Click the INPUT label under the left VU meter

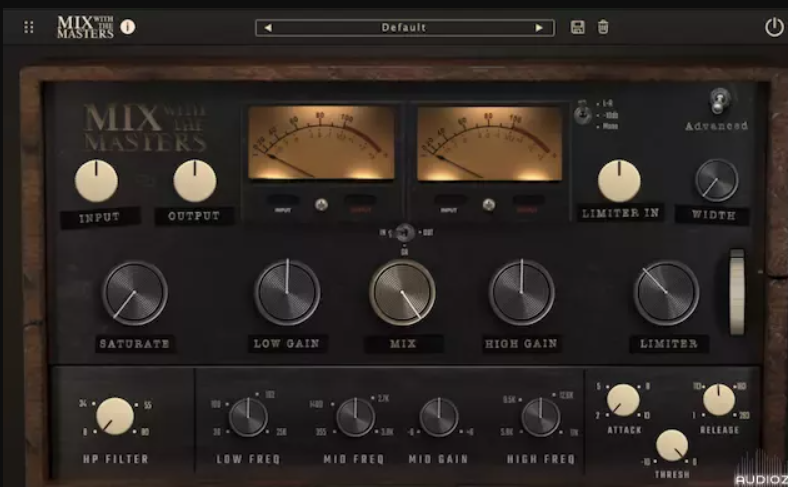tap(283, 210)
